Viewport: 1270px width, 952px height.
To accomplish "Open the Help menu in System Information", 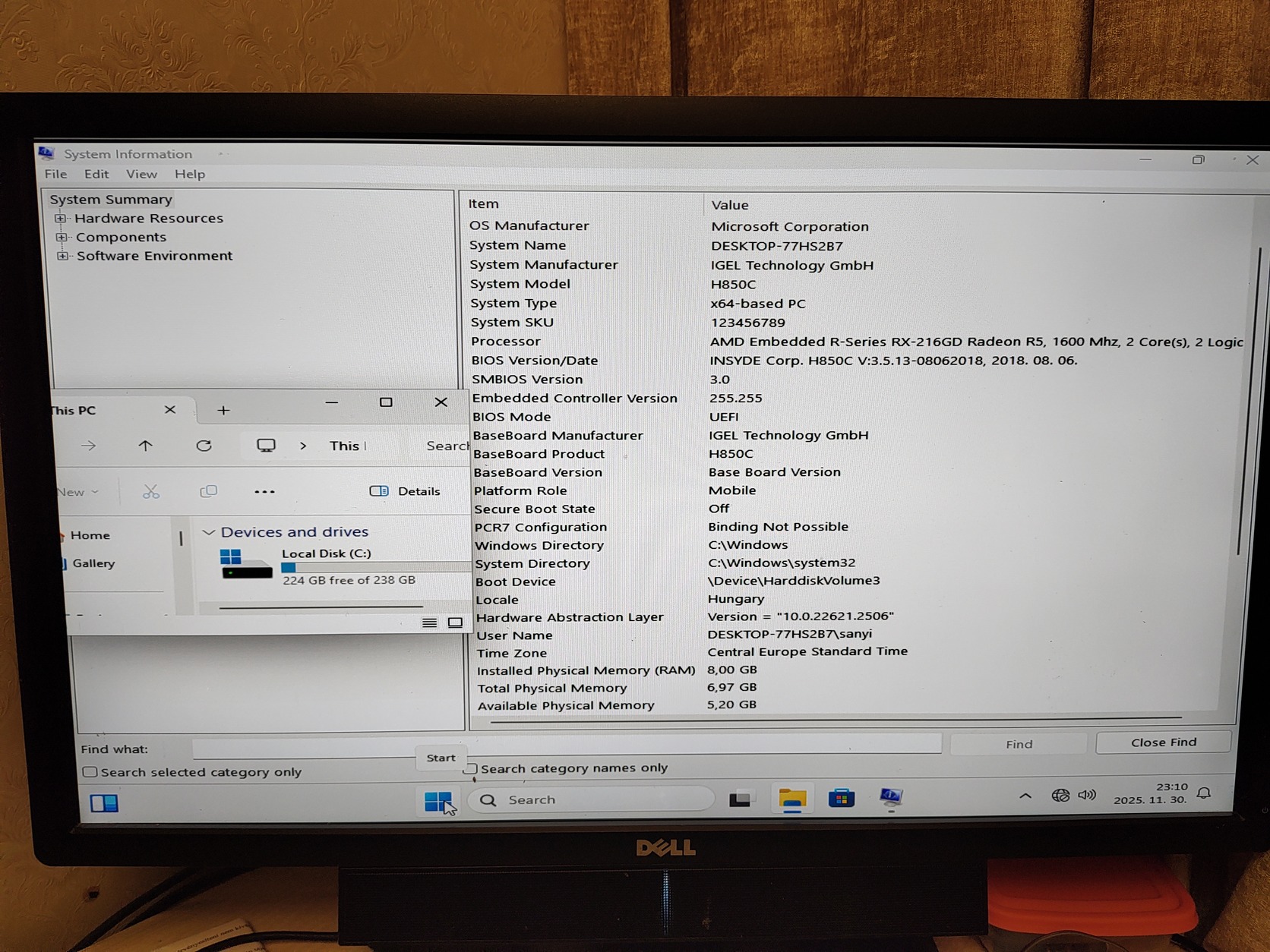I will [190, 174].
